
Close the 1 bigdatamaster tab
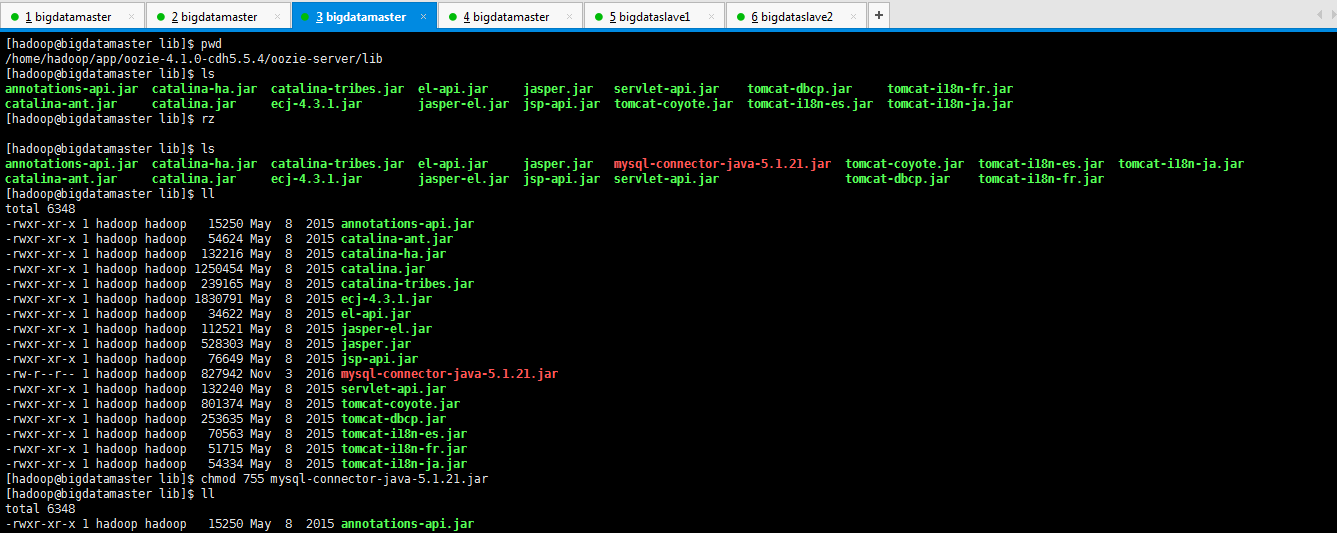click(x=132, y=17)
